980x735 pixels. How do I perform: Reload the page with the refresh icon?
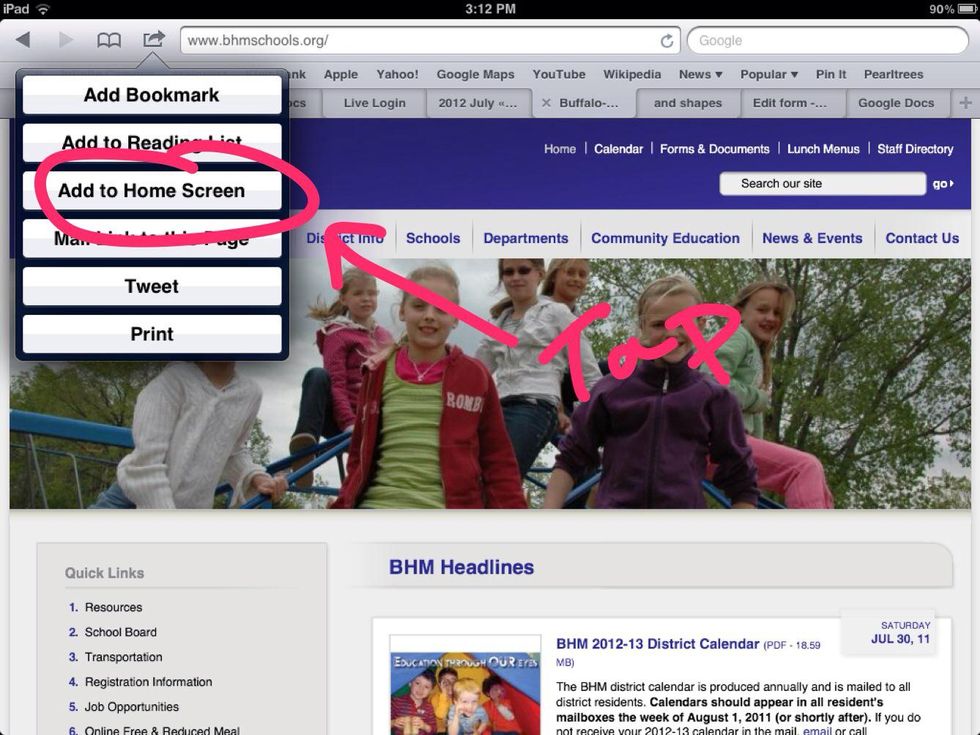pos(667,41)
